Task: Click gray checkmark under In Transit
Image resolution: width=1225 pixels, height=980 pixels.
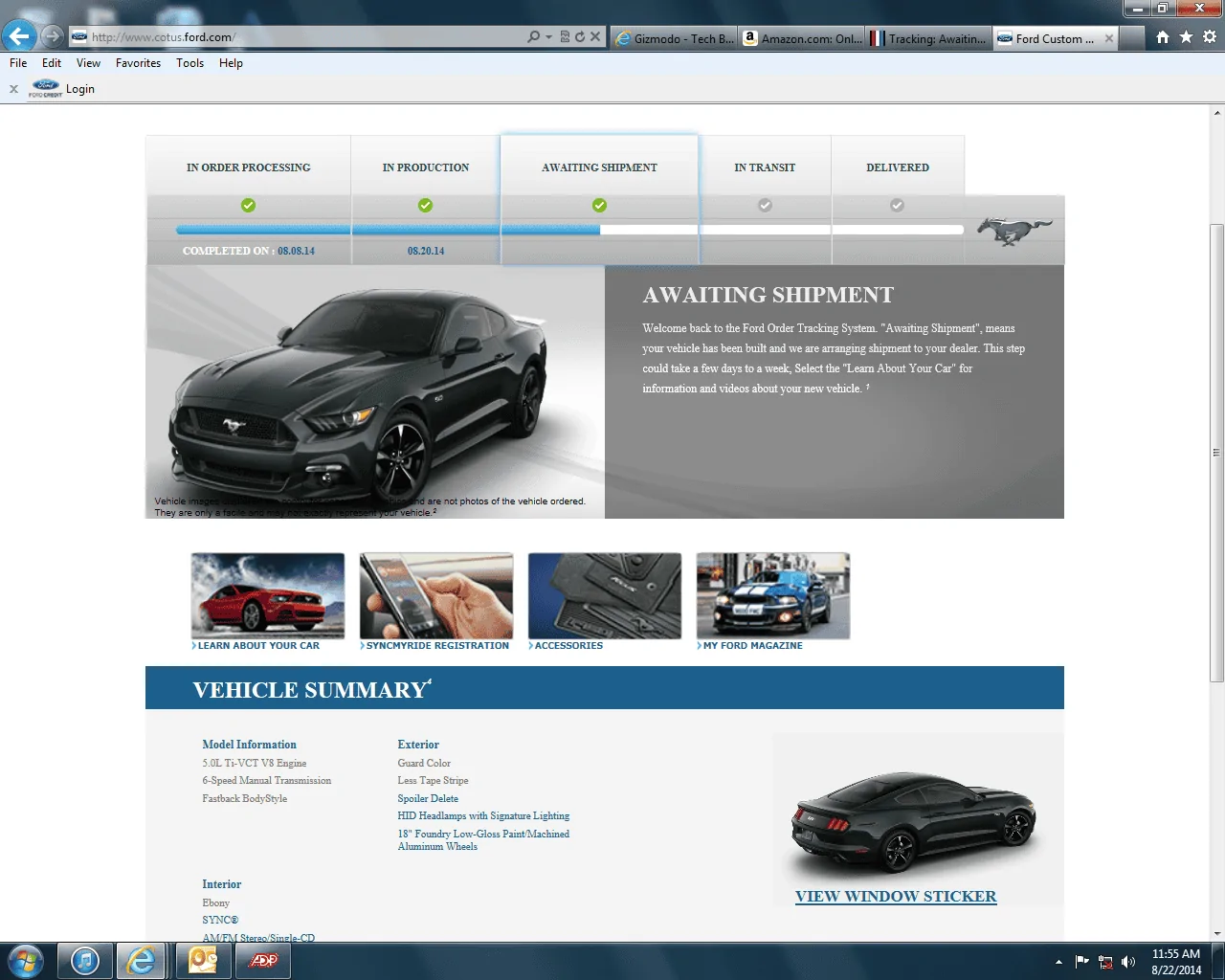Action: pyautogui.click(x=765, y=205)
